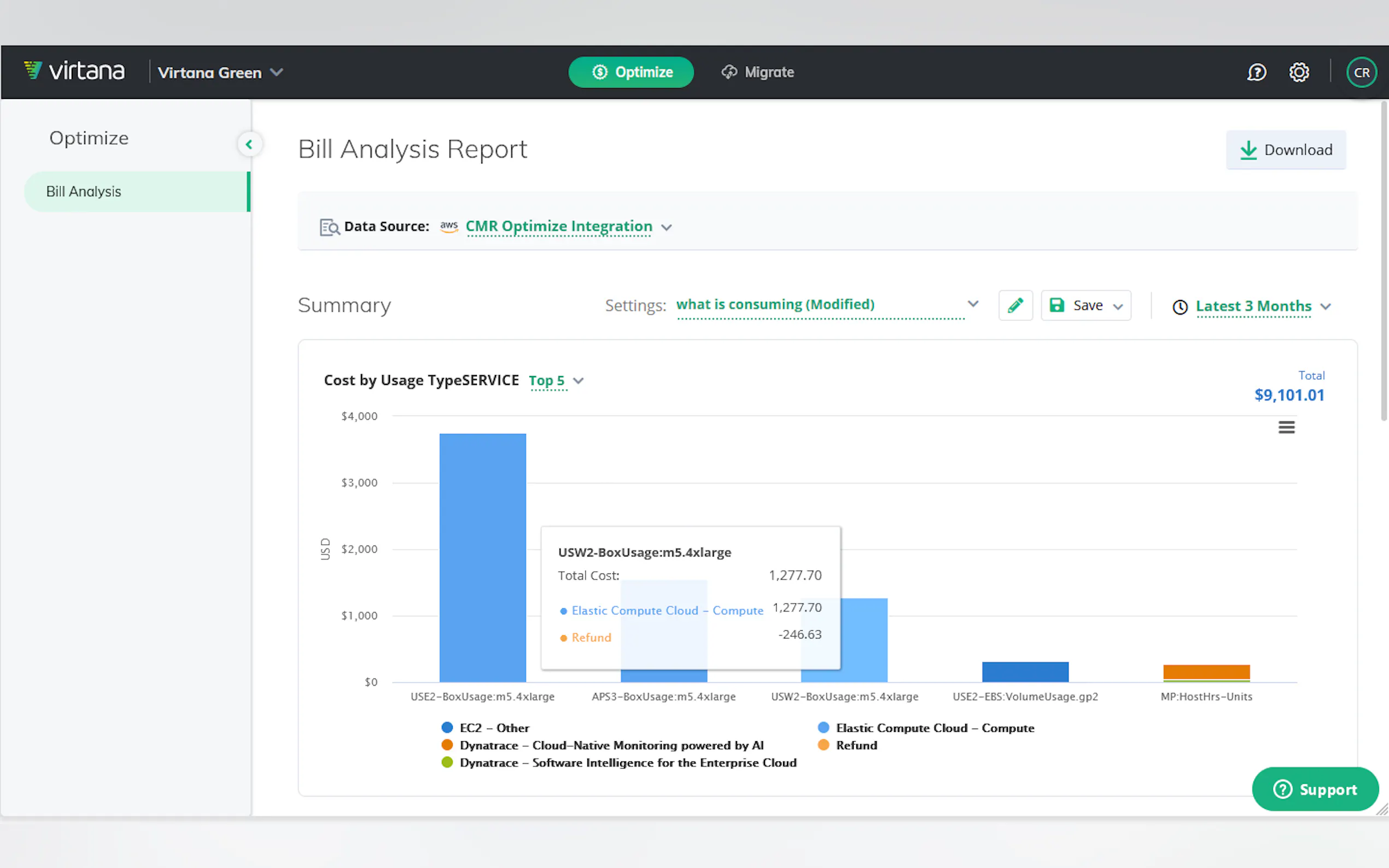Click the clock icon beside Latest 3 Months

pos(1180,307)
